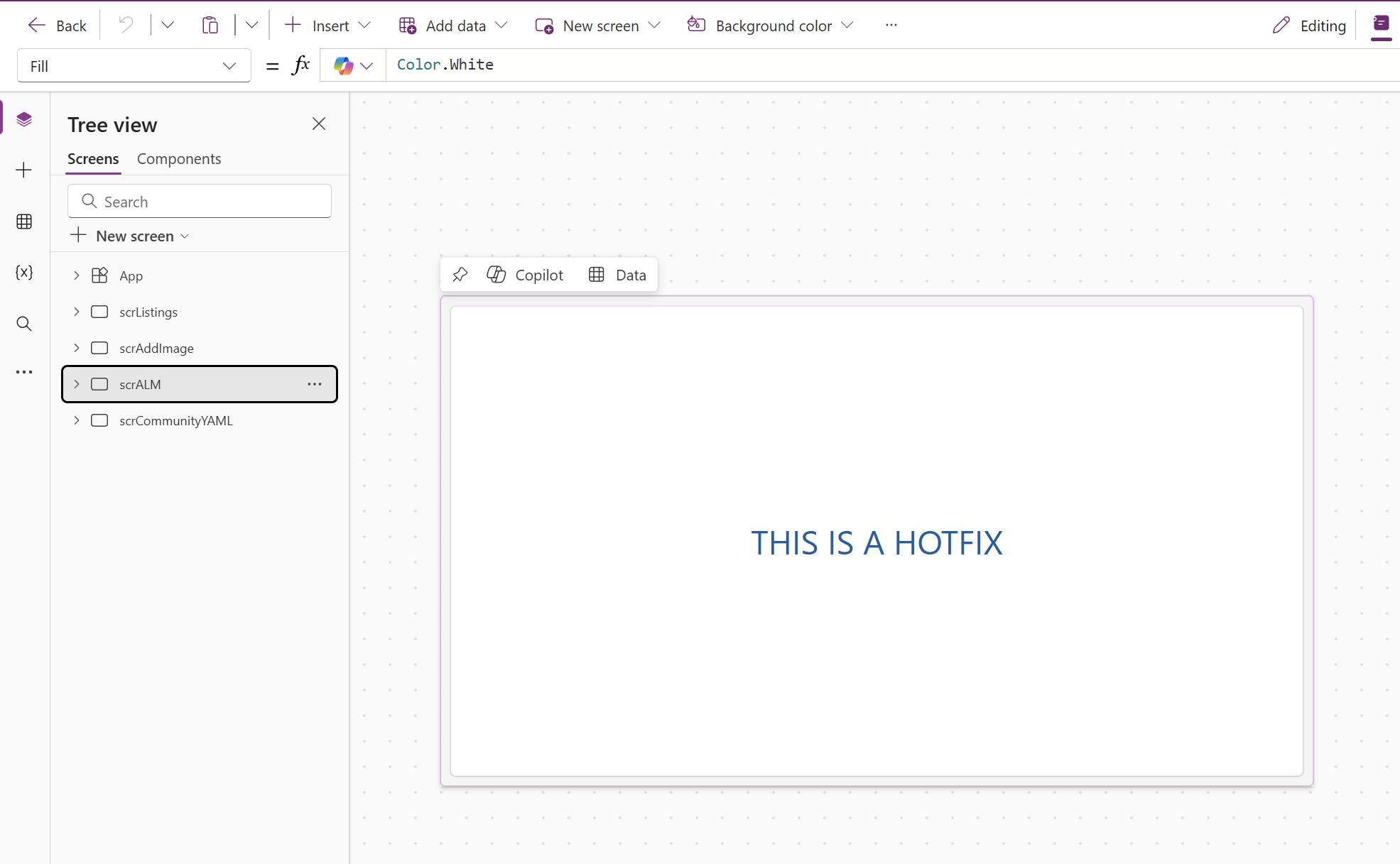Open the Background color picker

click(x=769, y=26)
